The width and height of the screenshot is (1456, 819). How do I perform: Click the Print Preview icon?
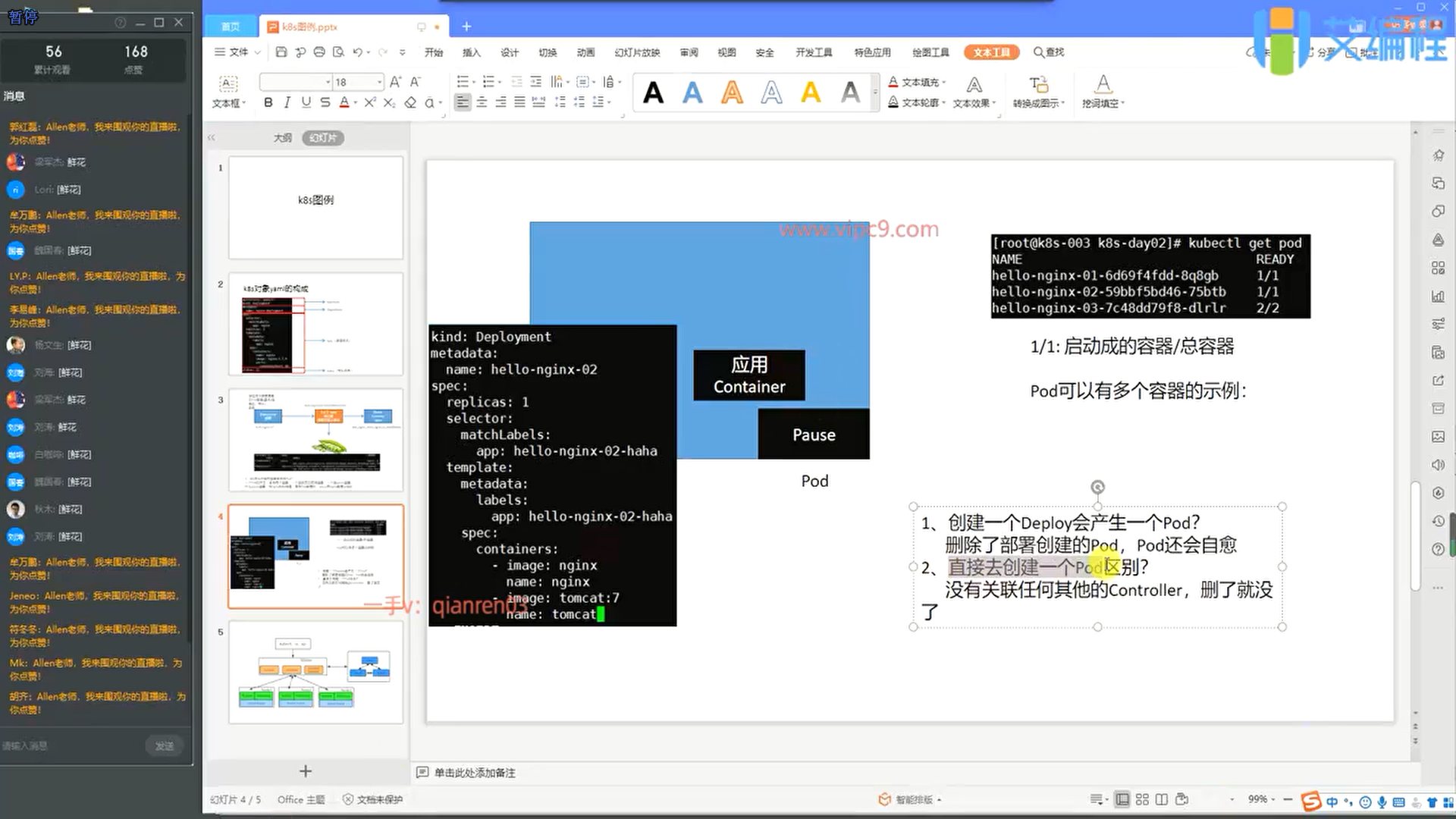[338, 52]
